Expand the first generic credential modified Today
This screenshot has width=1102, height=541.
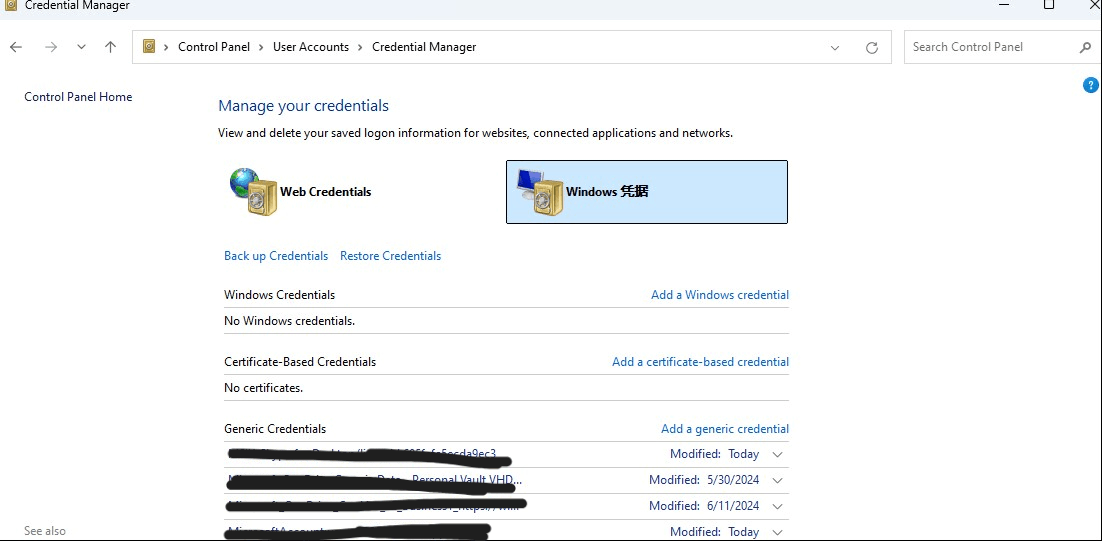(777, 455)
